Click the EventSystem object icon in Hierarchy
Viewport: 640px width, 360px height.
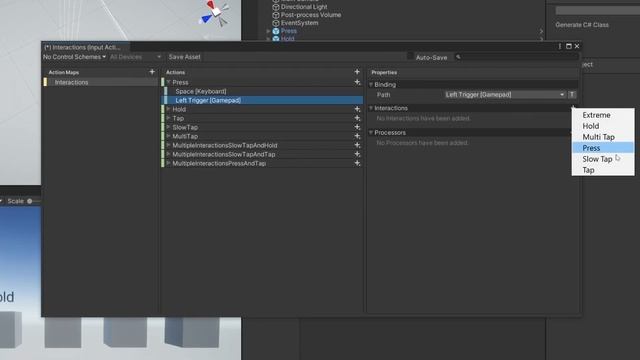click(x=276, y=23)
